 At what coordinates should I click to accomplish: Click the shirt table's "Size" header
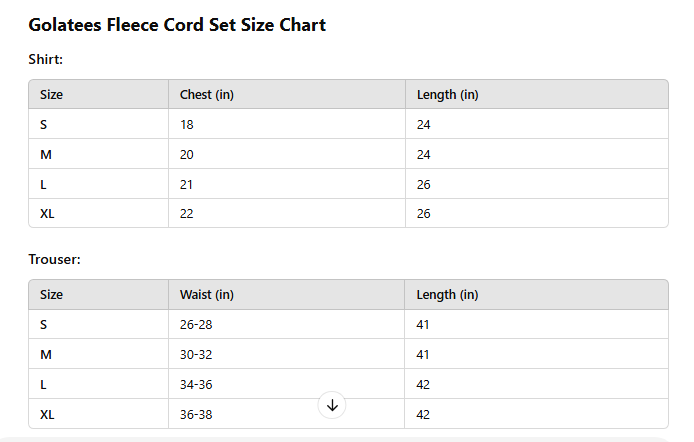(x=52, y=95)
